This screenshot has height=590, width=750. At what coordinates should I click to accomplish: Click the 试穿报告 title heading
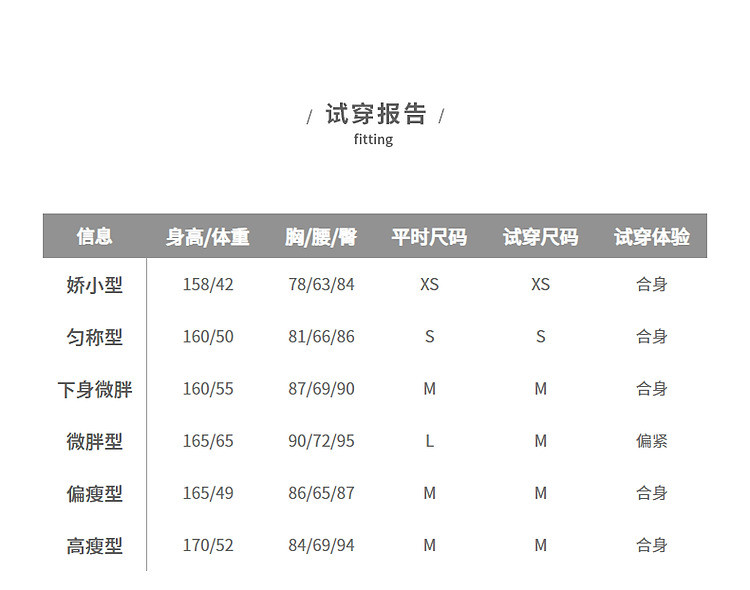tap(375, 114)
